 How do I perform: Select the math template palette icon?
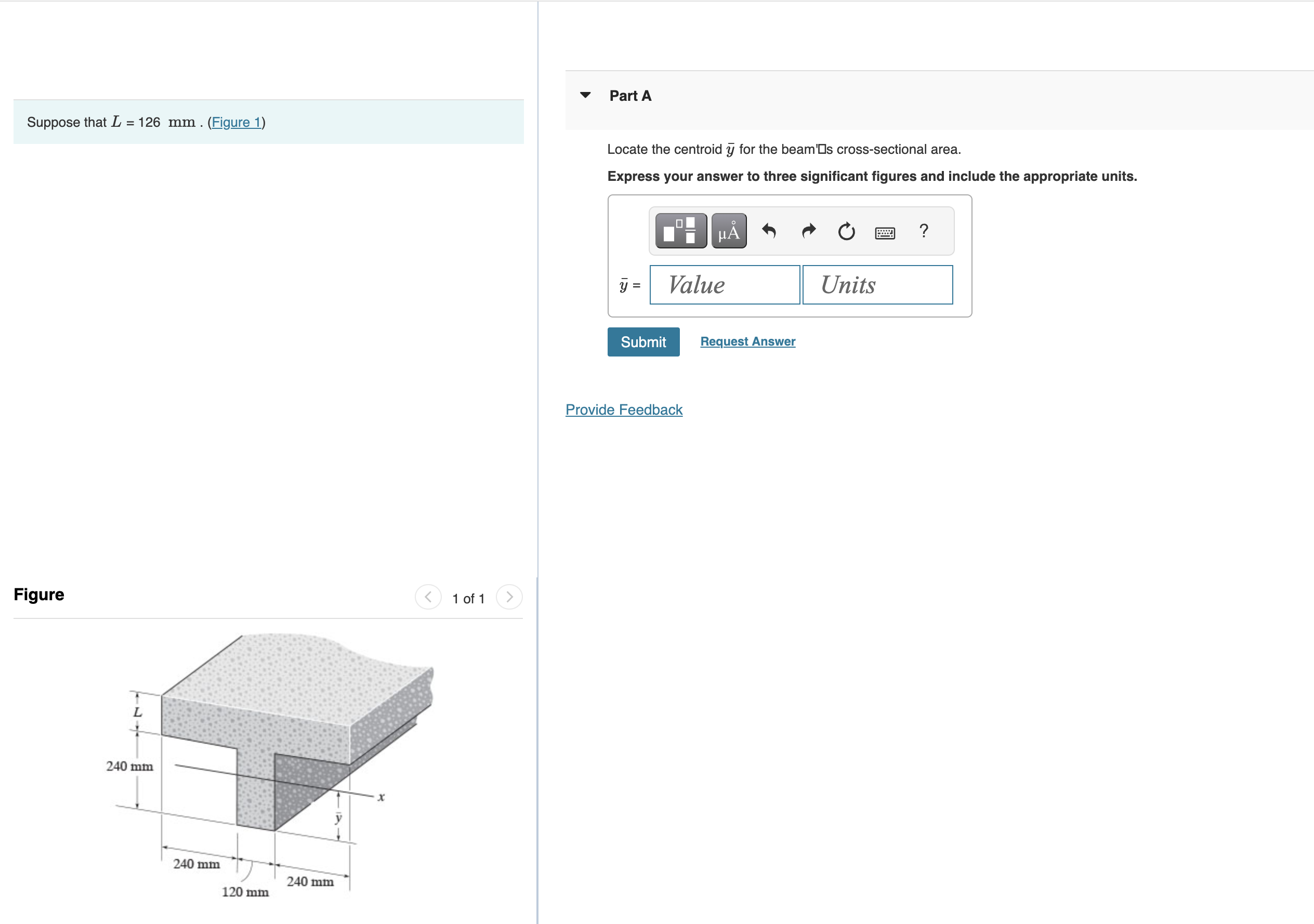(680, 231)
